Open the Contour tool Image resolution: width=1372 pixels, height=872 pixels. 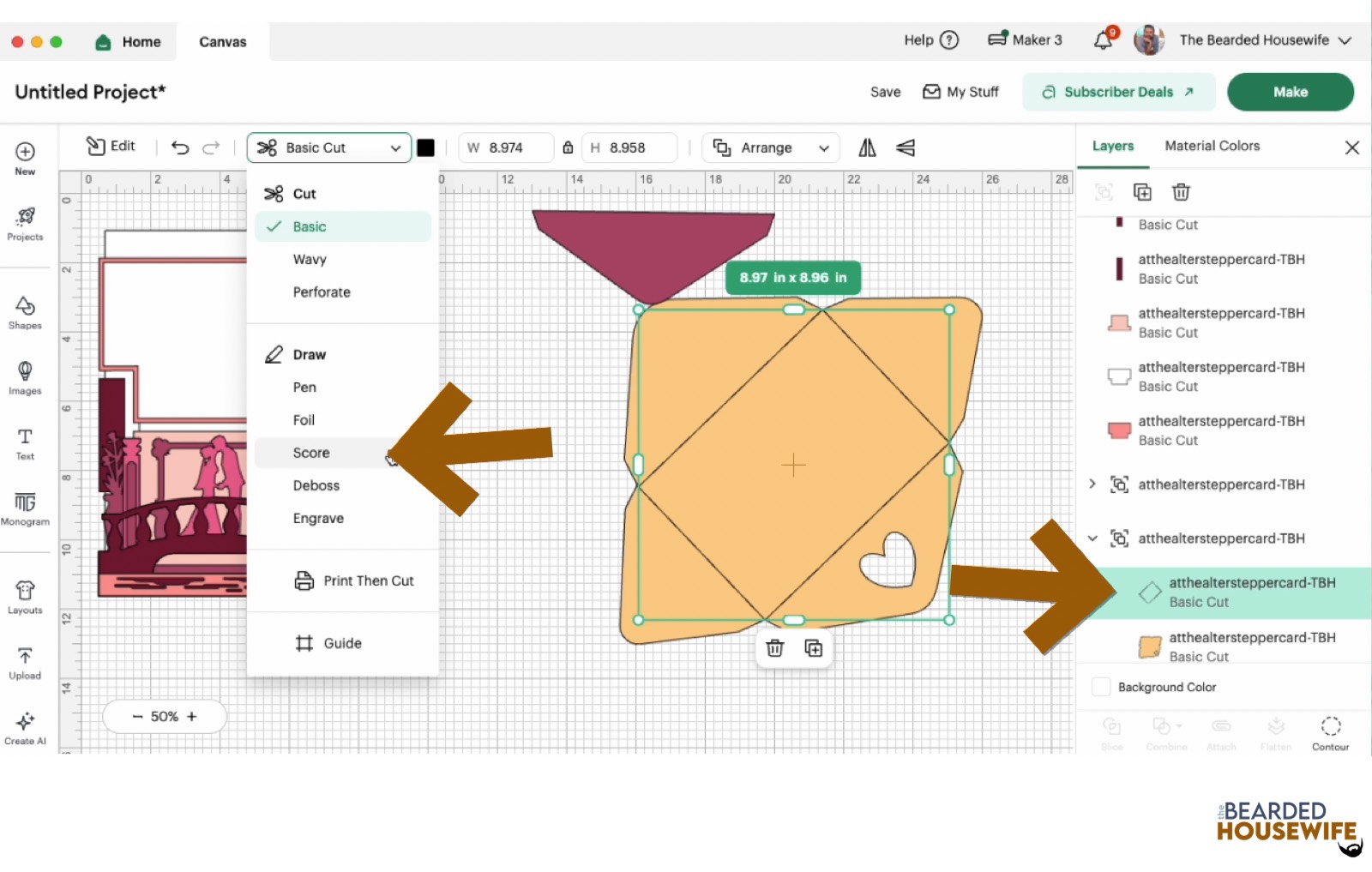pyautogui.click(x=1330, y=733)
